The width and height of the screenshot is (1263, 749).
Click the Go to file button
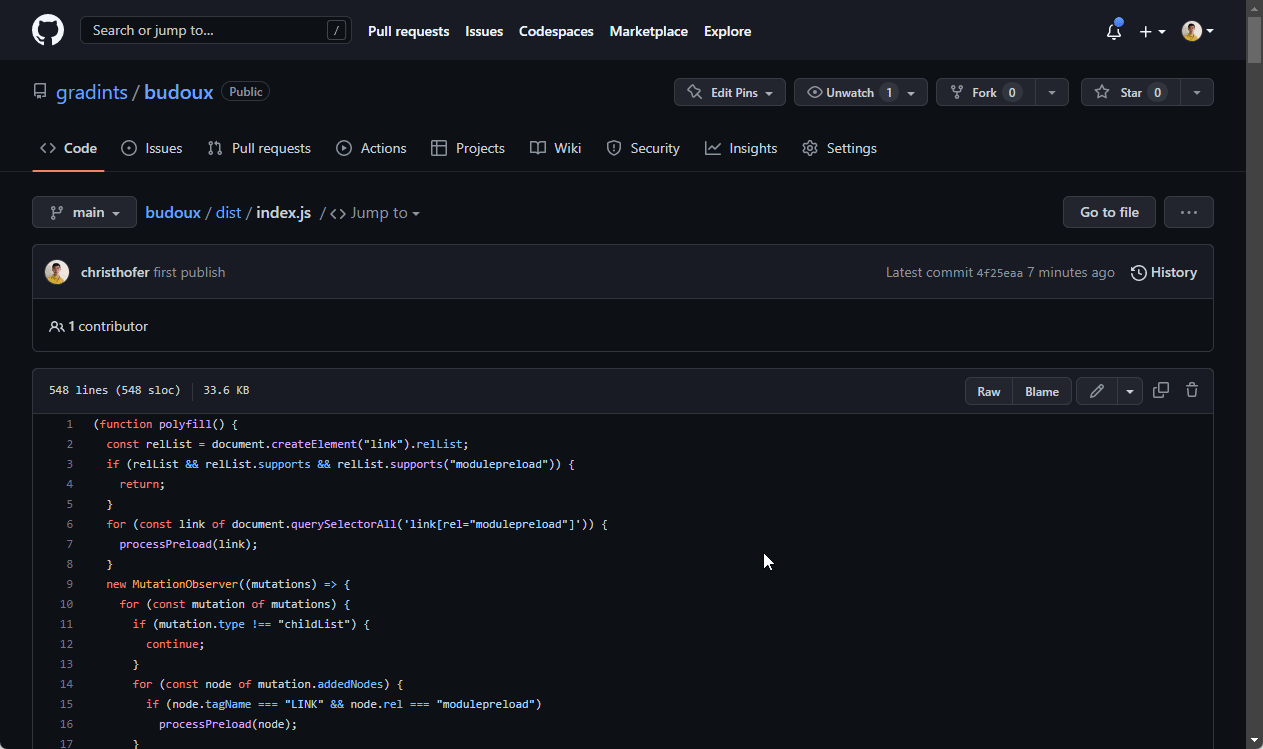coord(1109,212)
